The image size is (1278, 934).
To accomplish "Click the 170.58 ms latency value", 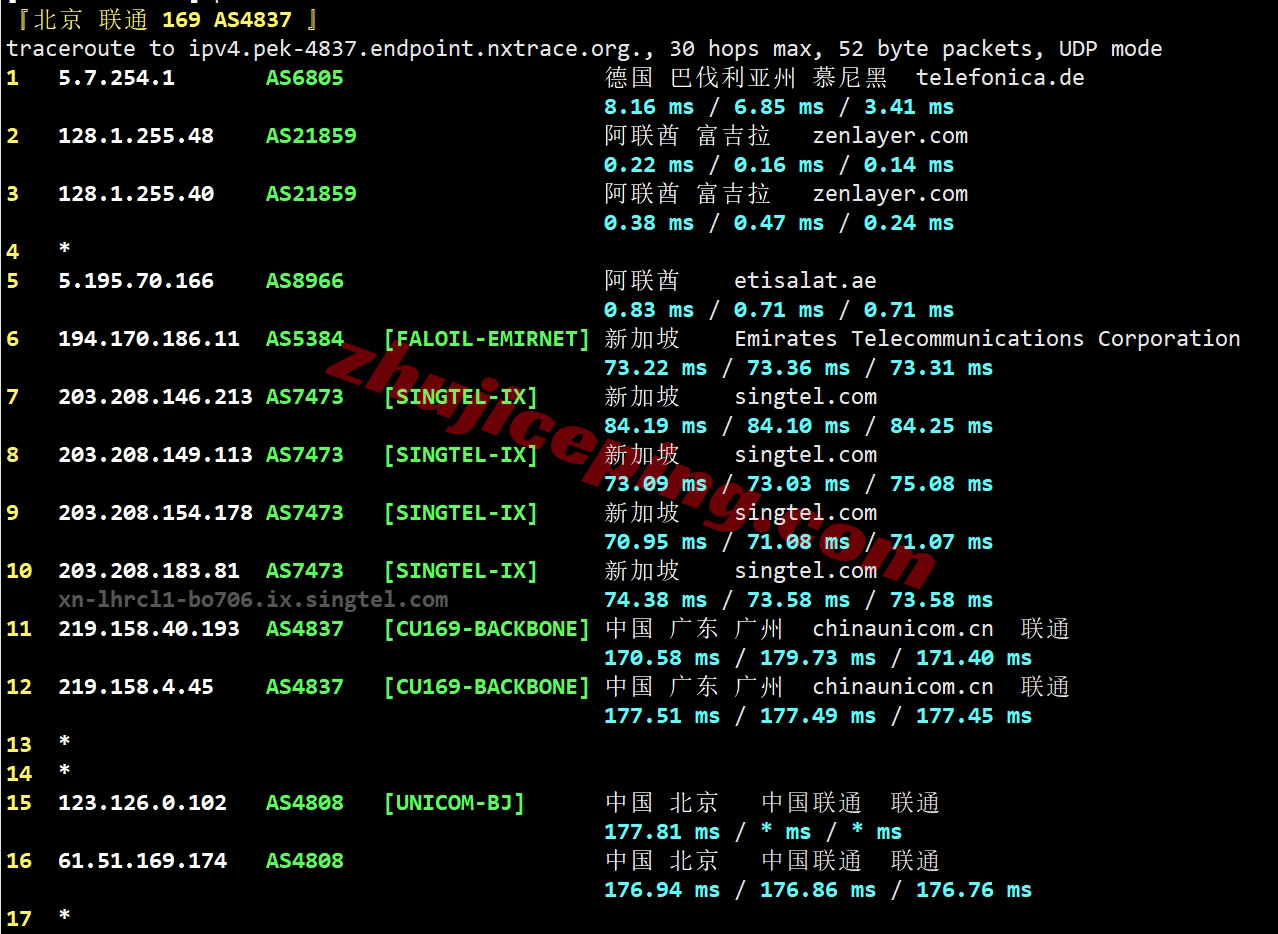I will [661, 658].
